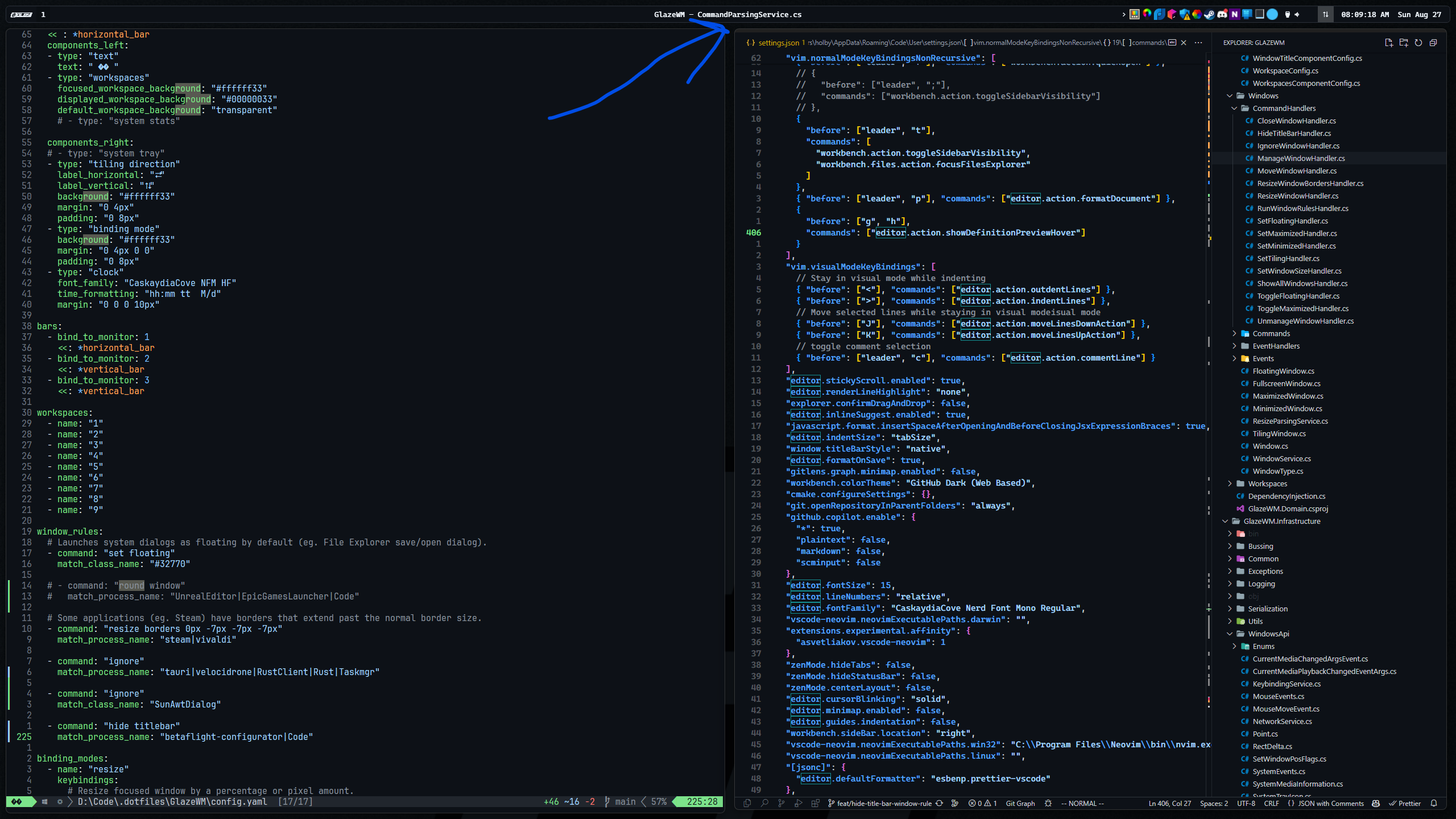This screenshot has height=819, width=1456.
Task: Create a new folder in the Explorer panel
Action: (1404, 43)
